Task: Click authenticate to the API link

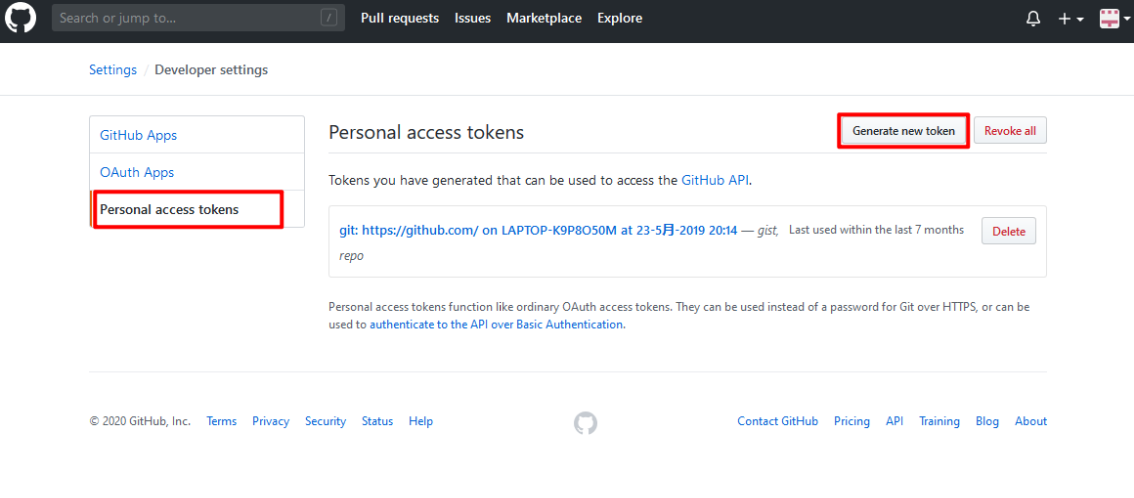Action: (497, 324)
